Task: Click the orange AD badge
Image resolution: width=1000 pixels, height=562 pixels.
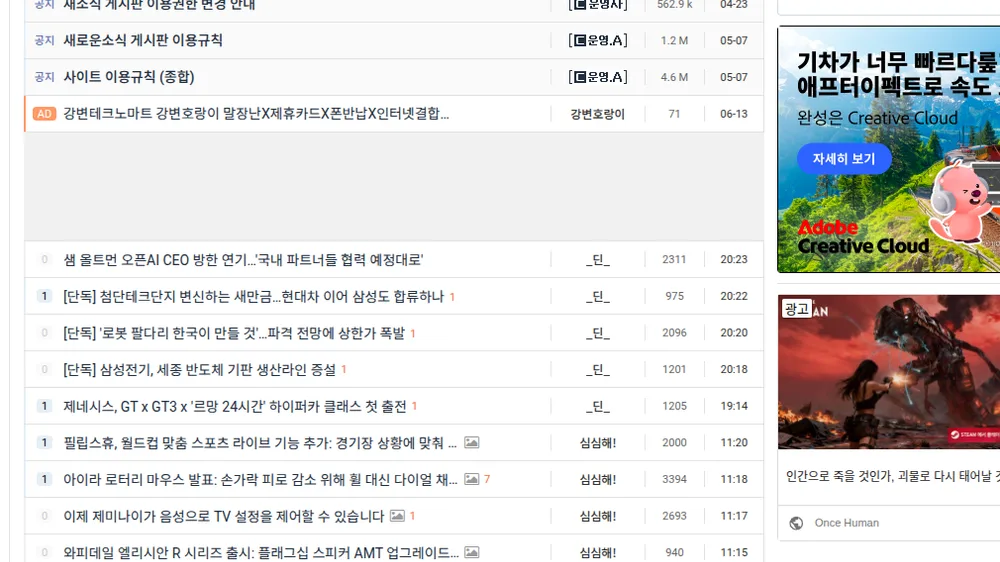Action: point(45,114)
